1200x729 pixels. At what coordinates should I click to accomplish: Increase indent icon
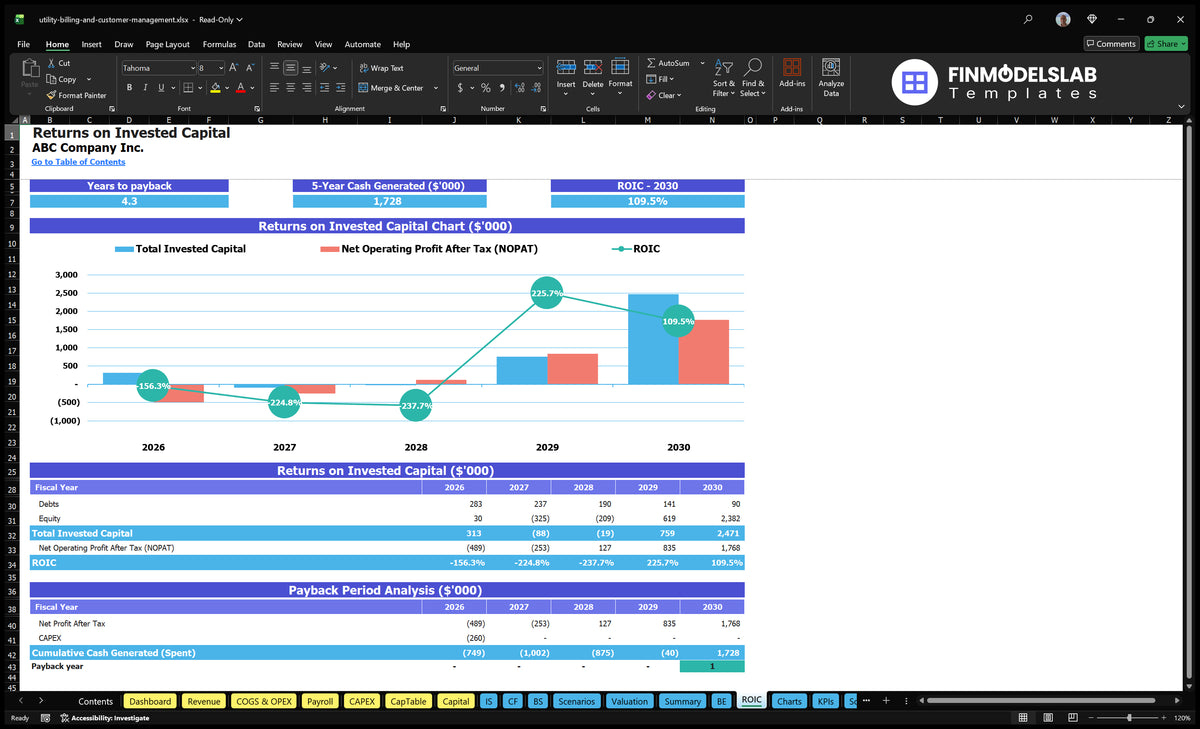[341, 88]
